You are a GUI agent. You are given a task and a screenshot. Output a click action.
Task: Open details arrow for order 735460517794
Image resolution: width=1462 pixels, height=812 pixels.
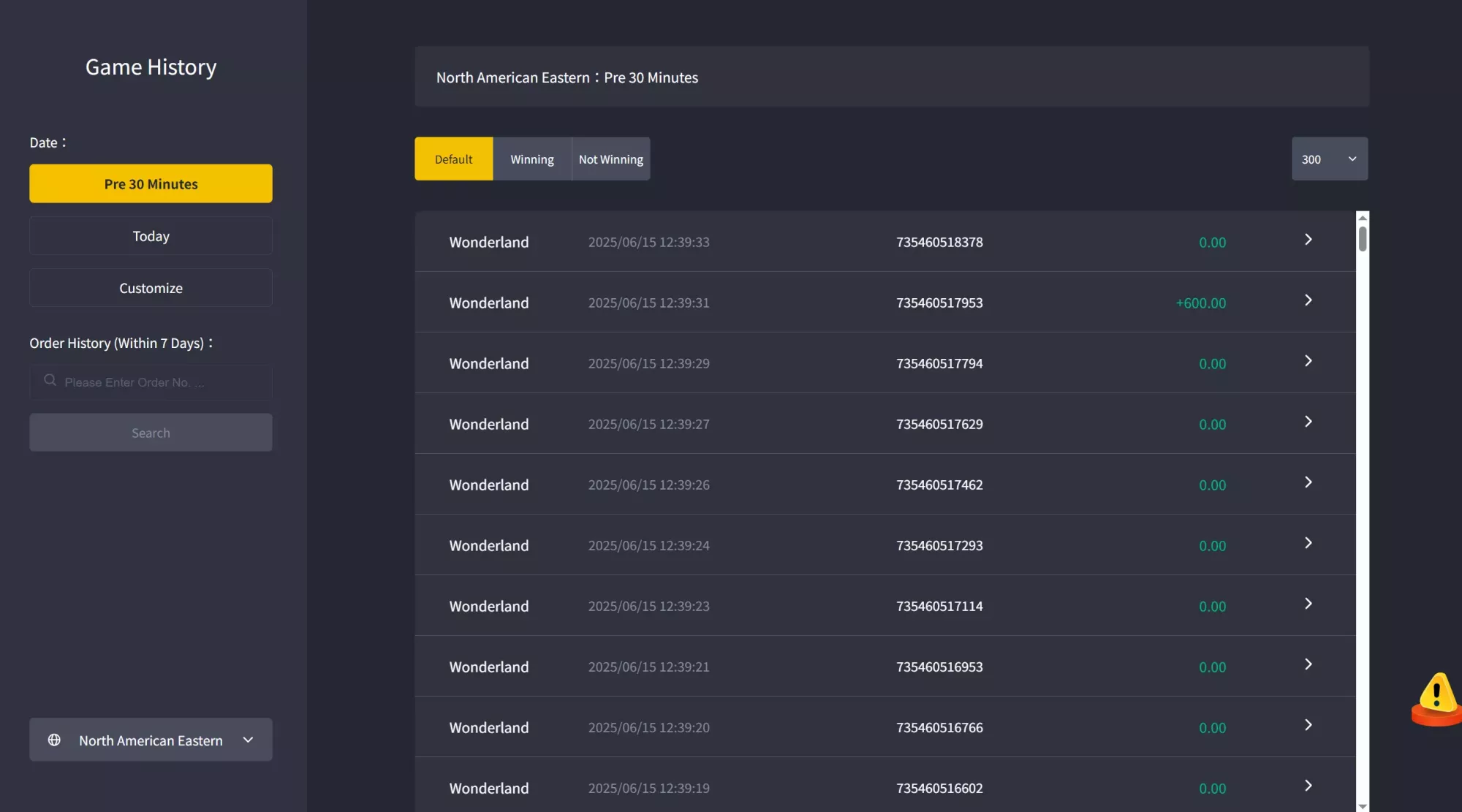click(x=1308, y=361)
